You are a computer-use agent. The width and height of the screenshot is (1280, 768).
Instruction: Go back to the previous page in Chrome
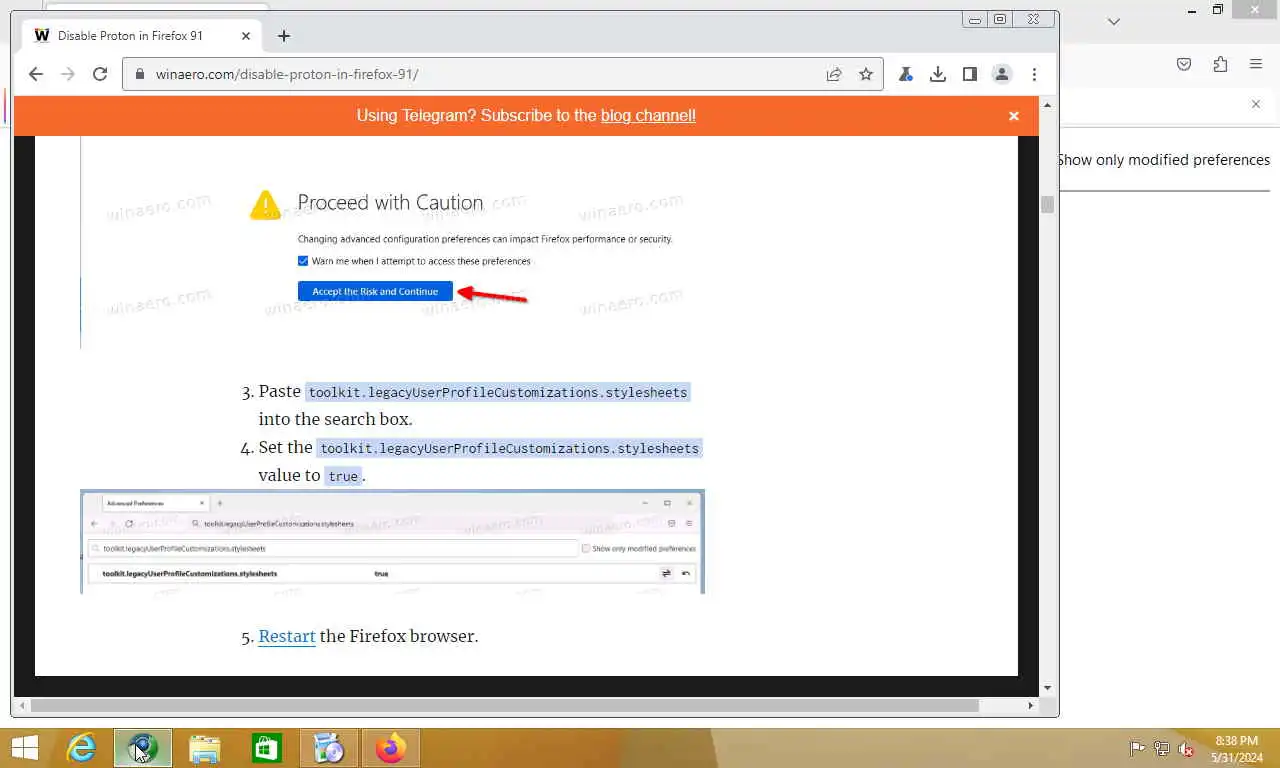(x=36, y=74)
